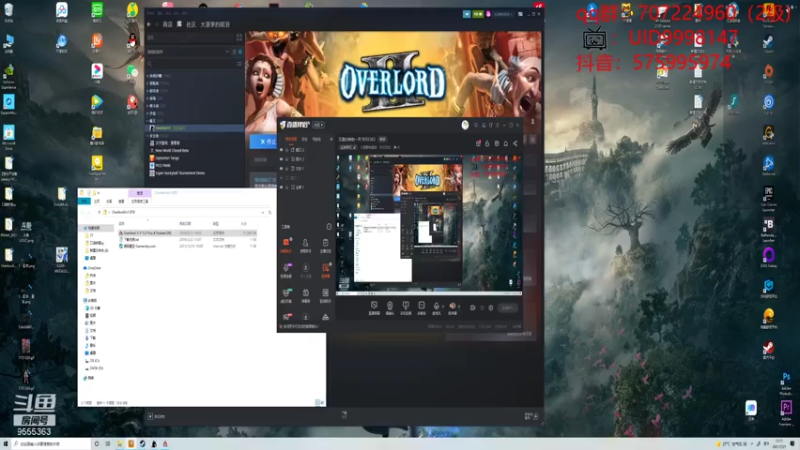Select Super Buckyball Tournament Demo in Steam

point(177,173)
